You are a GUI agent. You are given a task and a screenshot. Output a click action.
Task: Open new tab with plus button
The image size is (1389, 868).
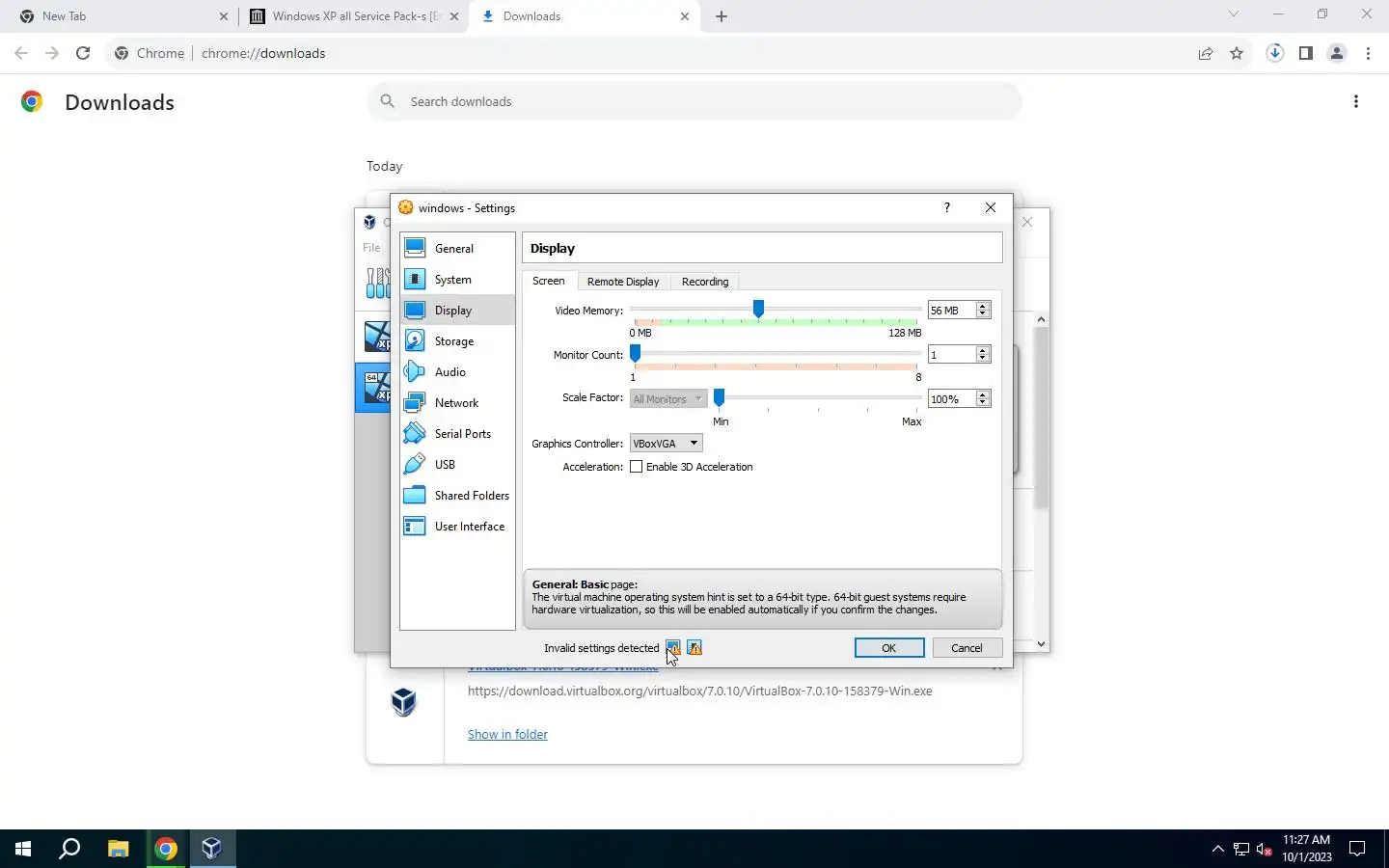point(722,16)
